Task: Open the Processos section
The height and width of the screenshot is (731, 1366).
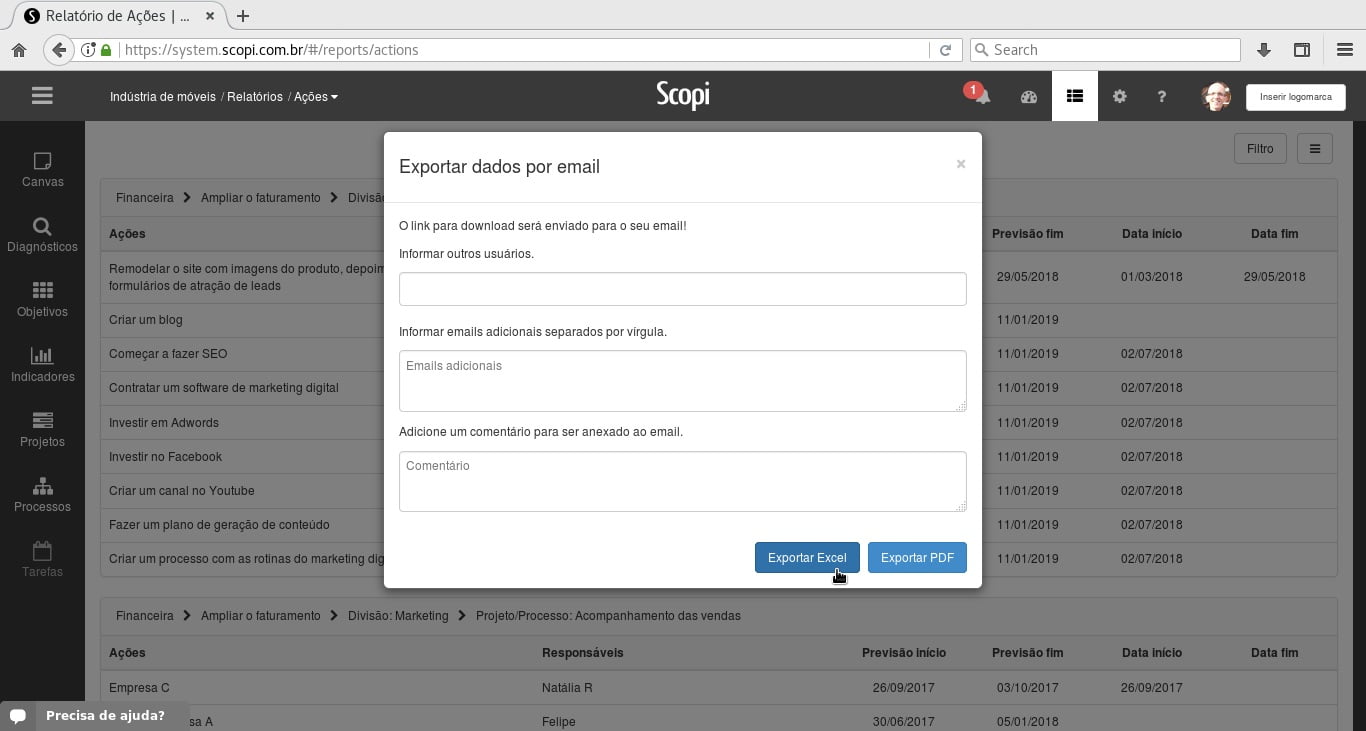Action: pos(42,495)
